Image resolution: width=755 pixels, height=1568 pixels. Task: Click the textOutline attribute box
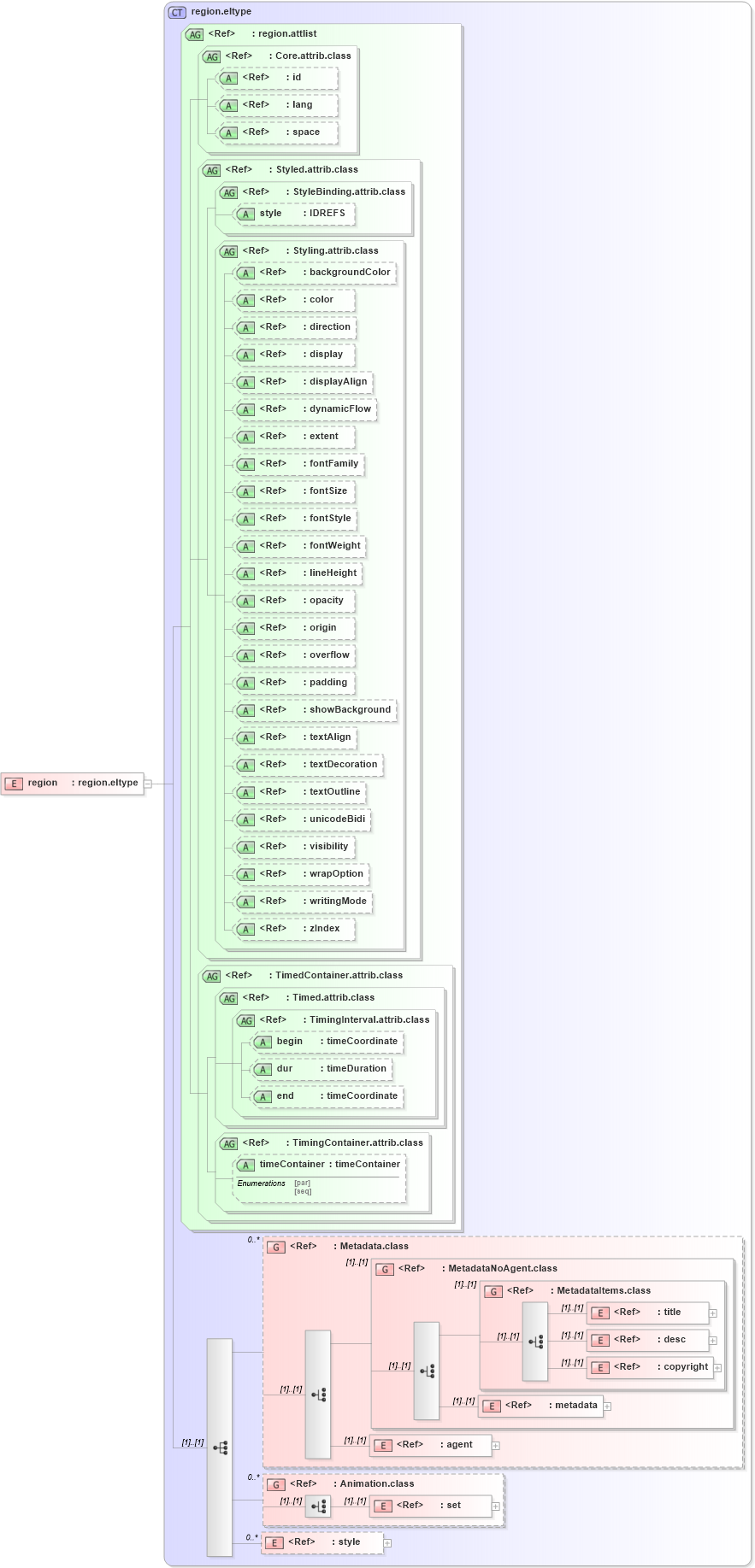[301, 792]
